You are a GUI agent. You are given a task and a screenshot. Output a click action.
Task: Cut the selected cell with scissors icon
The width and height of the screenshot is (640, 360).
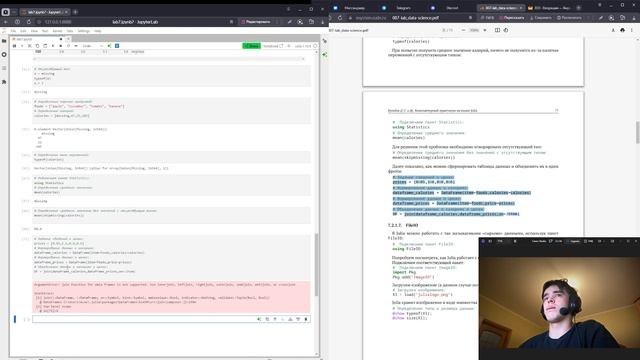point(29,46)
